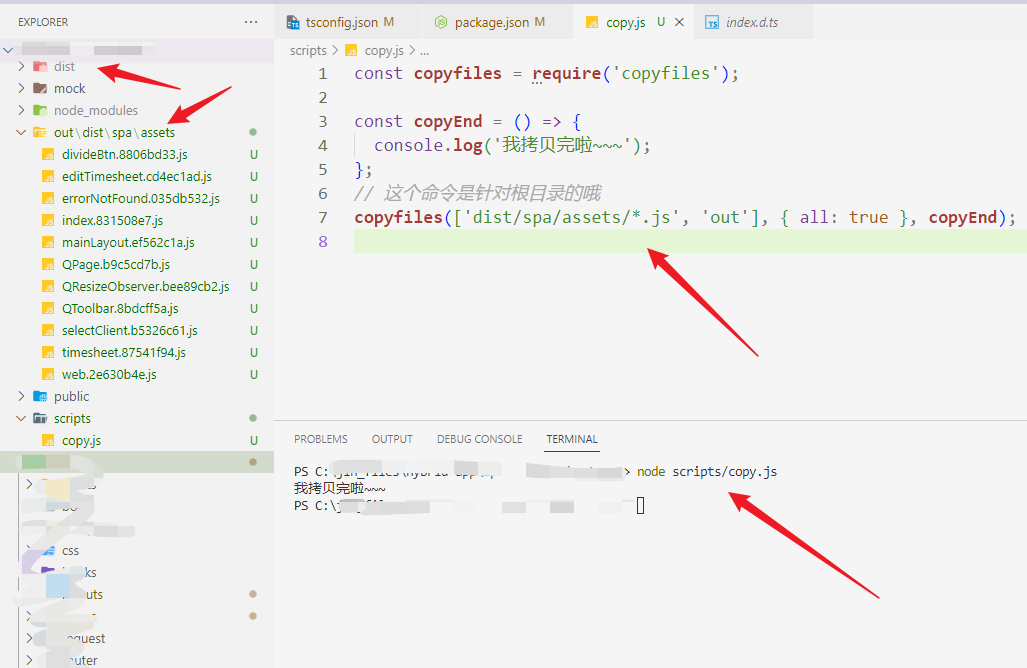Collapse the project root folder chevron
Screen dimensions: 1027x668
click(x=8, y=50)
